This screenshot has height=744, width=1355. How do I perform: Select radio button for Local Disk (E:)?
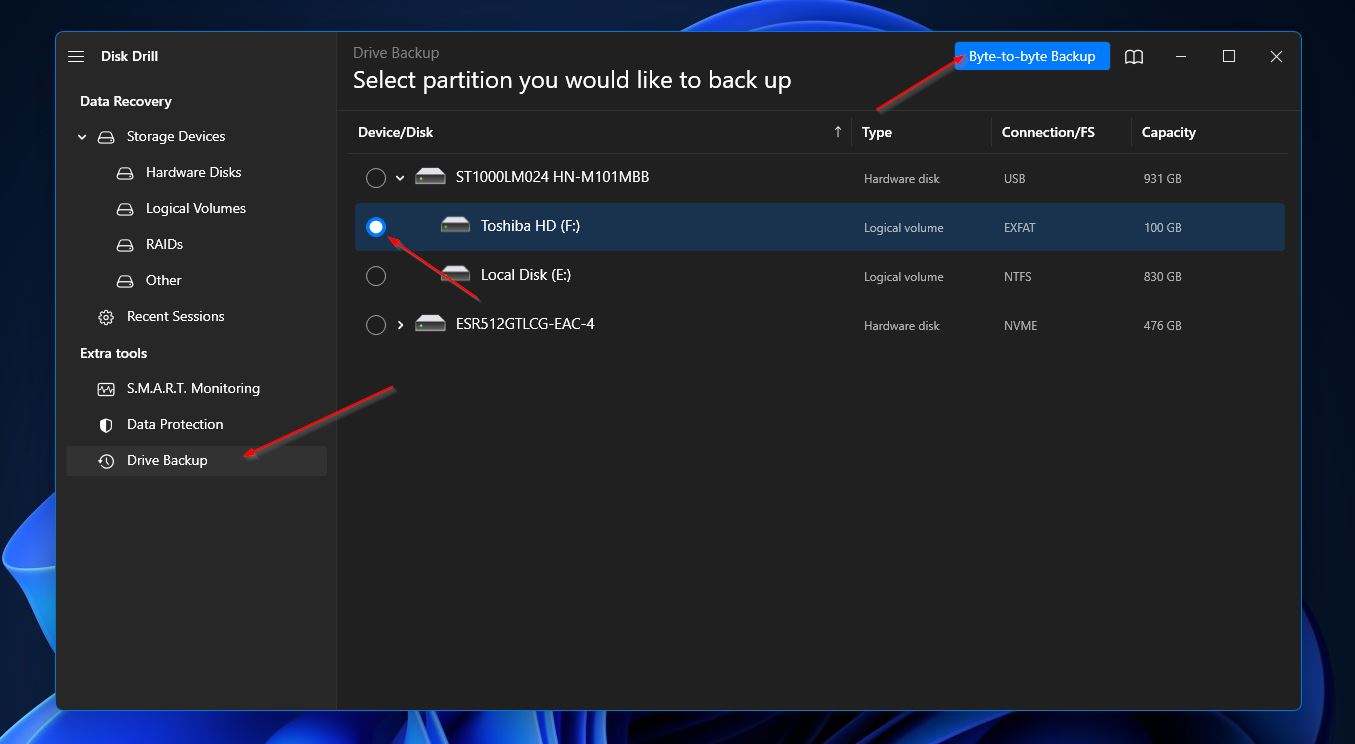tap(376, 276)
